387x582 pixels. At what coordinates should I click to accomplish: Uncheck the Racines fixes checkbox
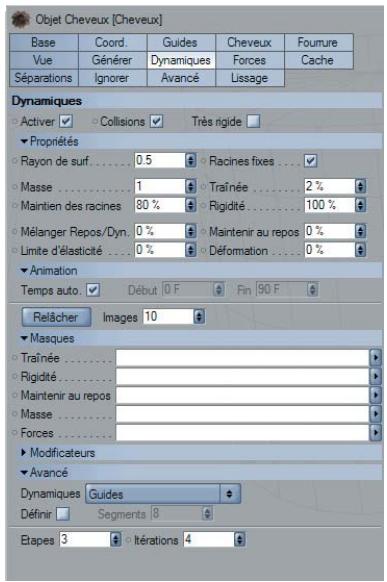(311, 161)
